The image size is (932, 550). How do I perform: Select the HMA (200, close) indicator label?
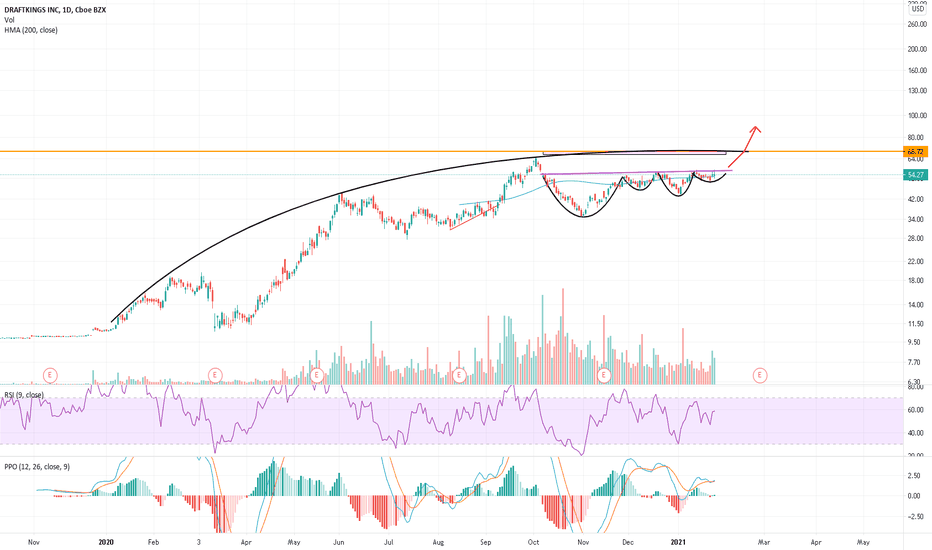pyautogui.click(x=31, y=30)
